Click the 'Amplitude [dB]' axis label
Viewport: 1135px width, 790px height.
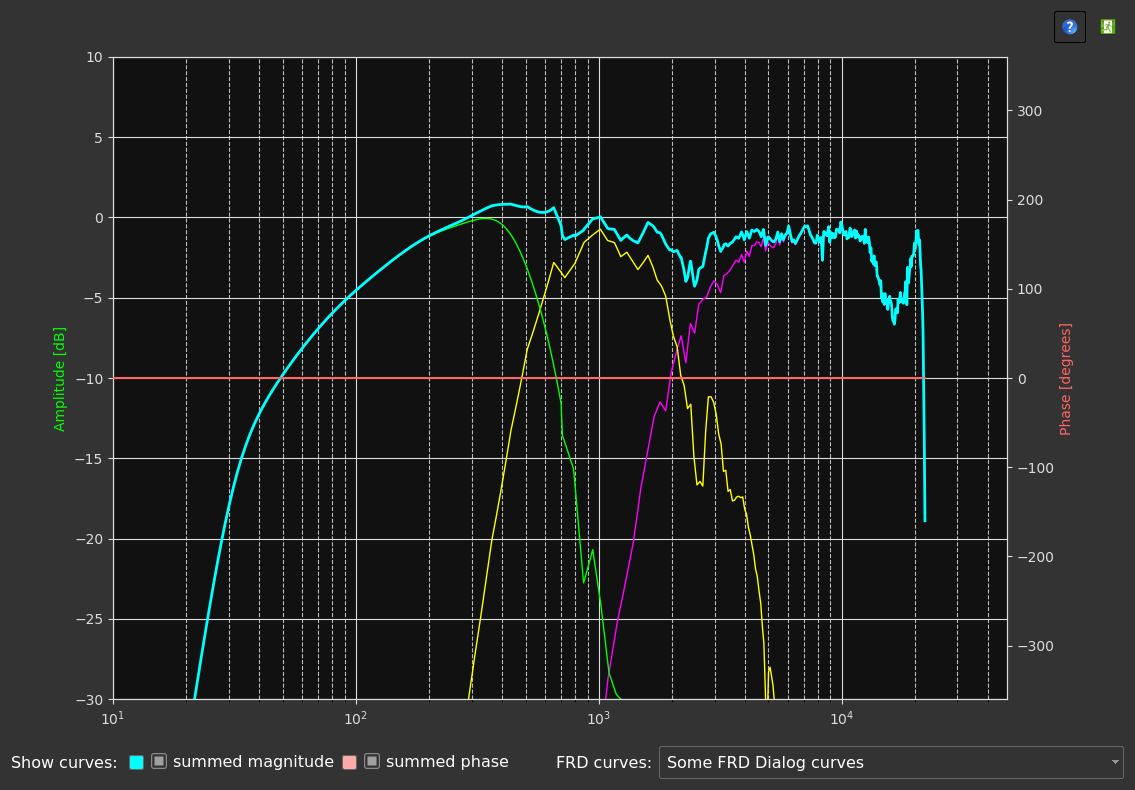coord(59,379)
